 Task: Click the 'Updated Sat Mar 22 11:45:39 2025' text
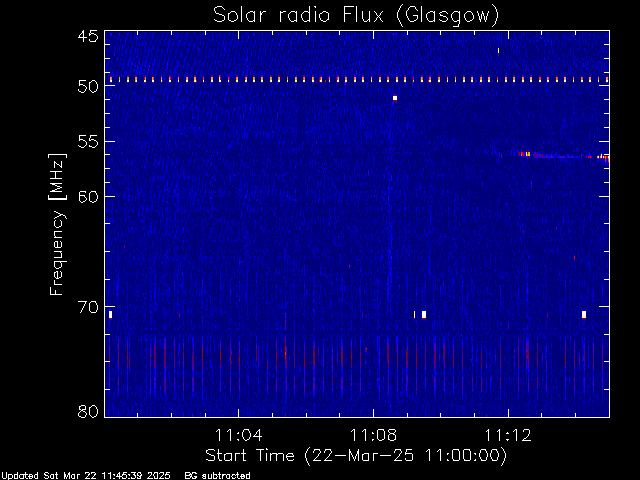point(86,476)
